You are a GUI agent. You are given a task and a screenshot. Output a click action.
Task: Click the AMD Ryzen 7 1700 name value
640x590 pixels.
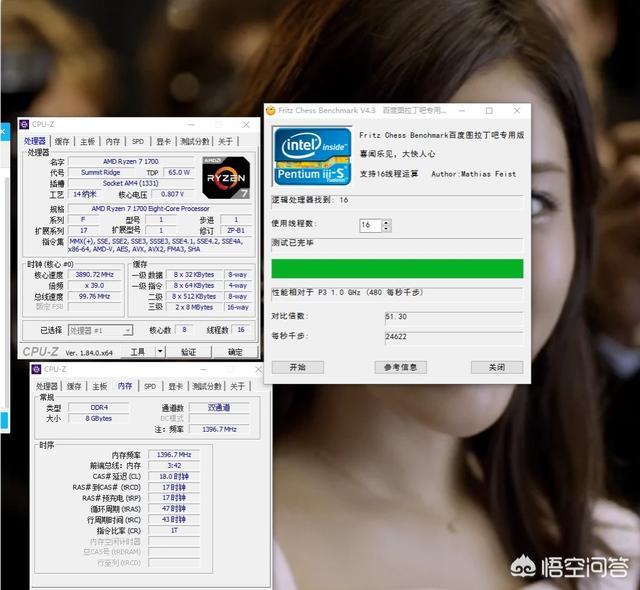coord(131,162)
